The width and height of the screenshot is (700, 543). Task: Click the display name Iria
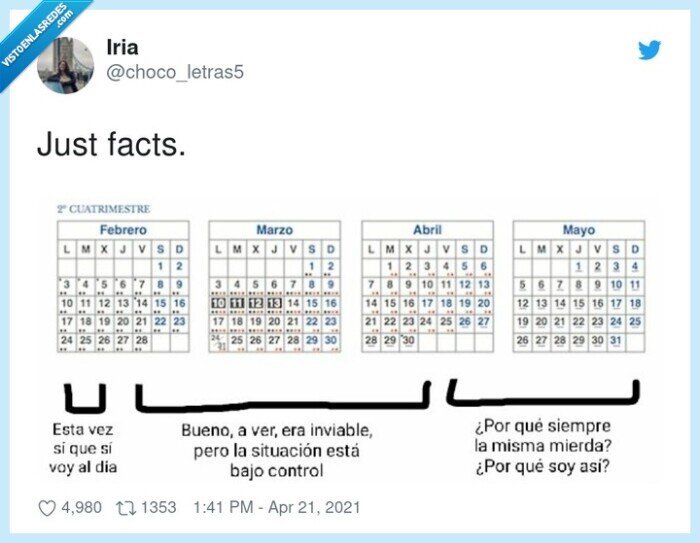point(122,49)
